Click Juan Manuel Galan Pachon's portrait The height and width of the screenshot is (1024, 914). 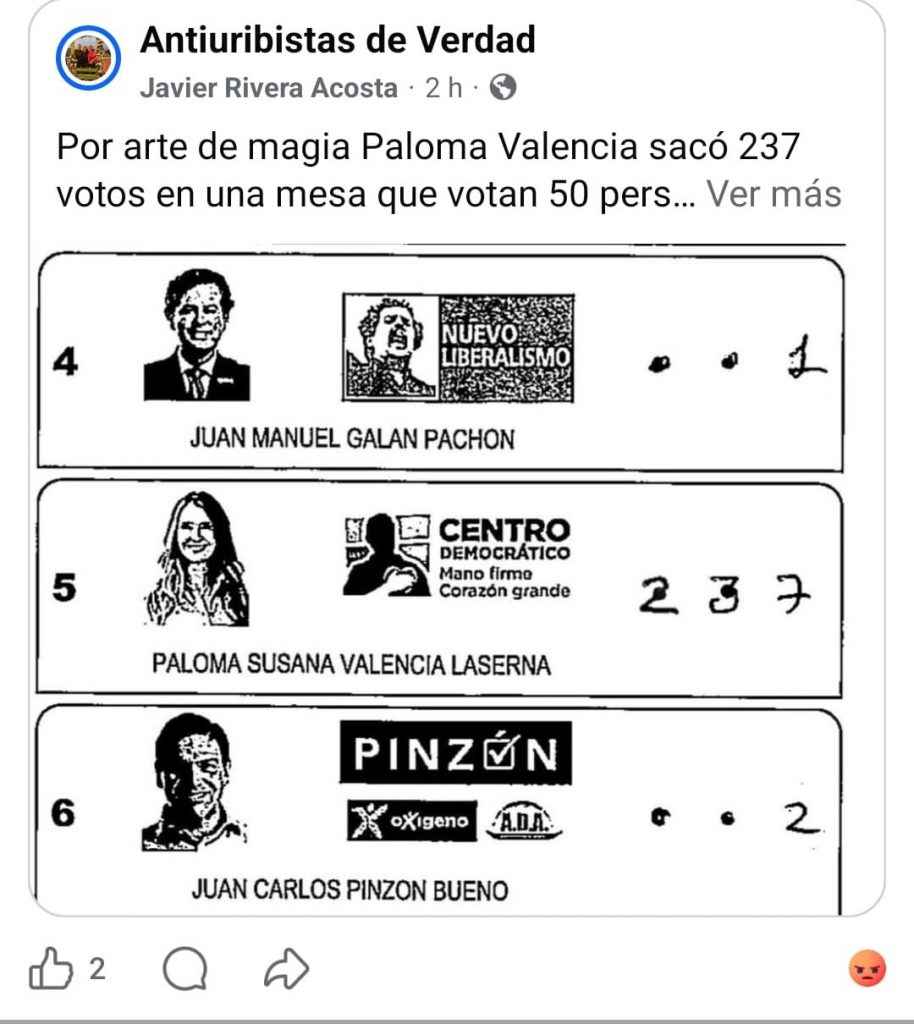pyautogui.click(x=197, y=336)
